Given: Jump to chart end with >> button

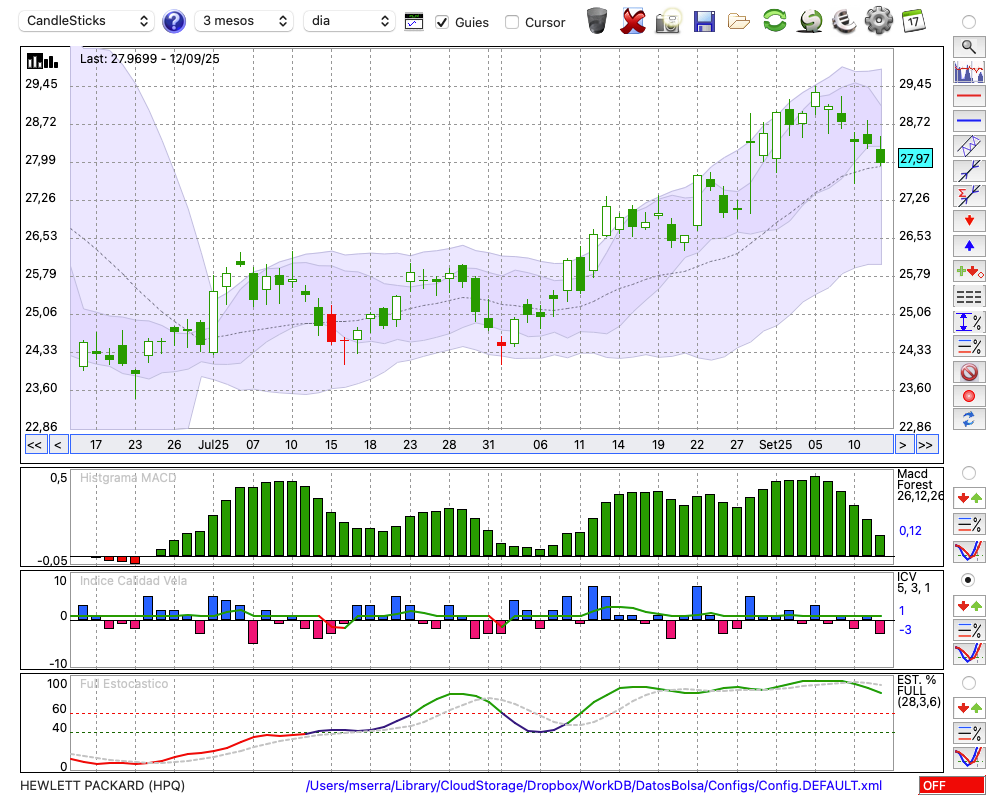Looking at the screenshot, I should coord(927,445).
